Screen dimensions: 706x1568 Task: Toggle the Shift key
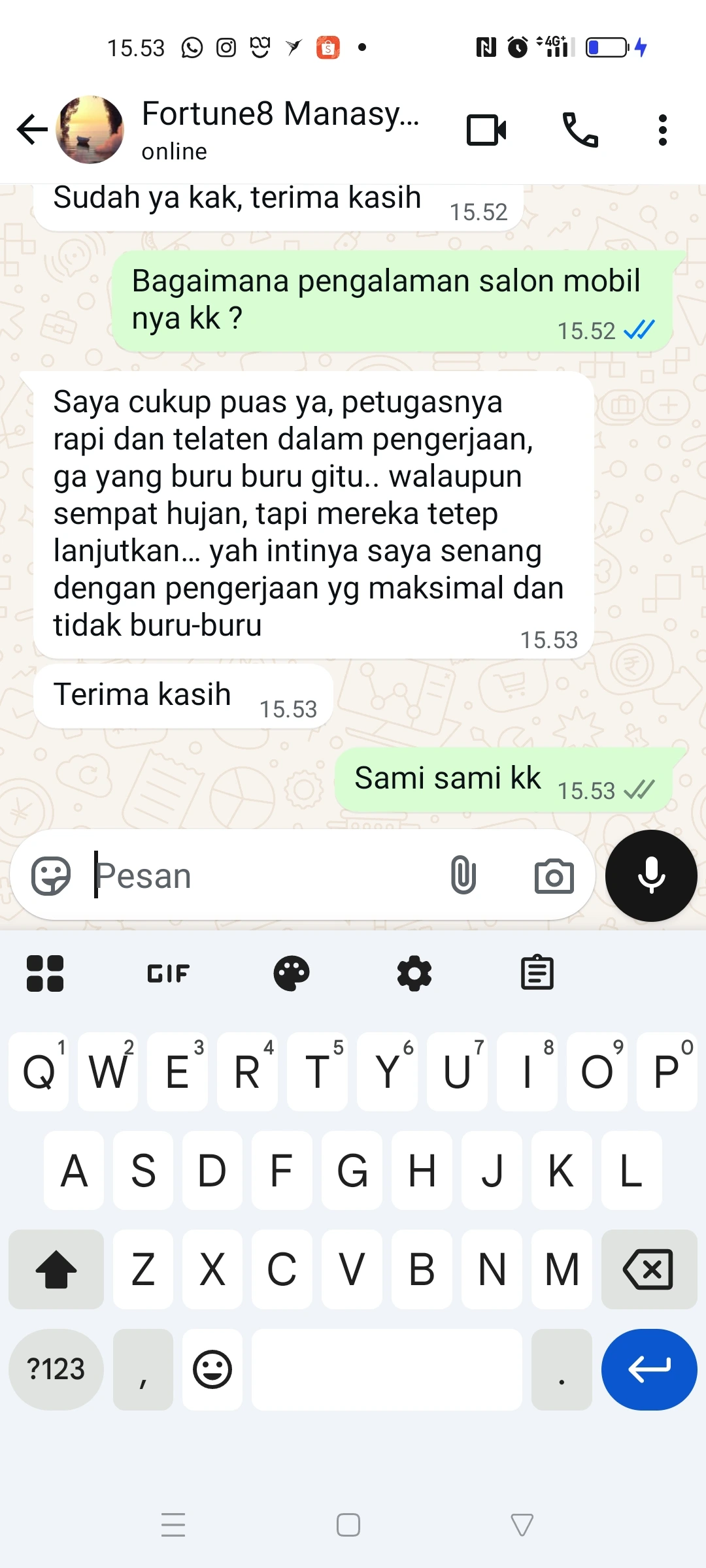point(56,1269)
